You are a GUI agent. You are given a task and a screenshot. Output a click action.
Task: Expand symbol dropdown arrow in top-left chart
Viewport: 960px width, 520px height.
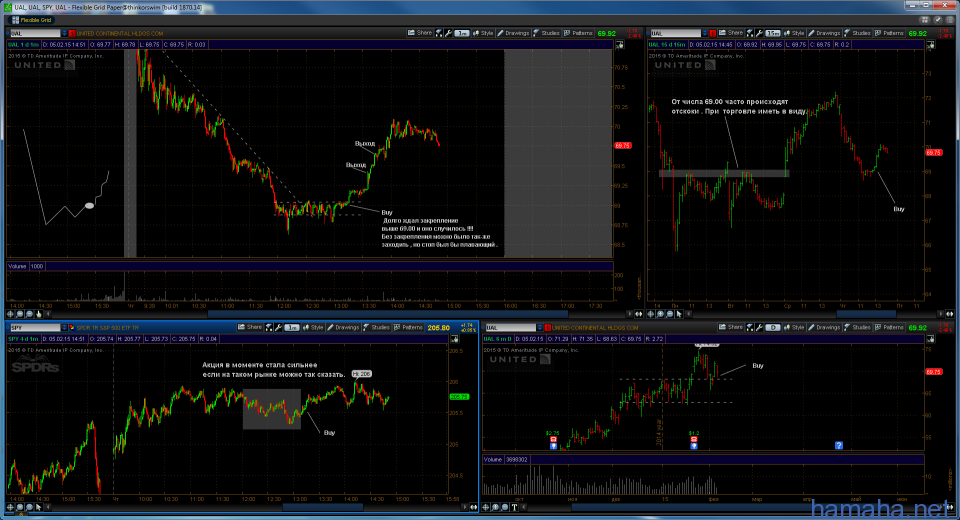[64, 33]
